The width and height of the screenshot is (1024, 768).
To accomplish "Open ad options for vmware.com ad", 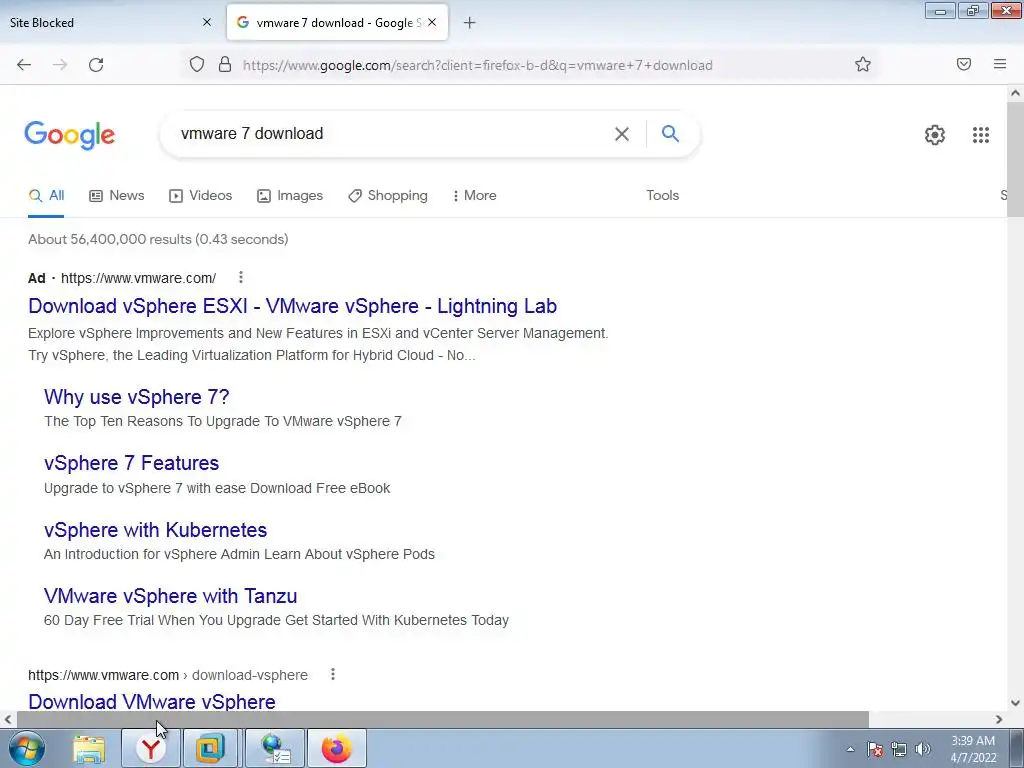I will pos(241,278).
